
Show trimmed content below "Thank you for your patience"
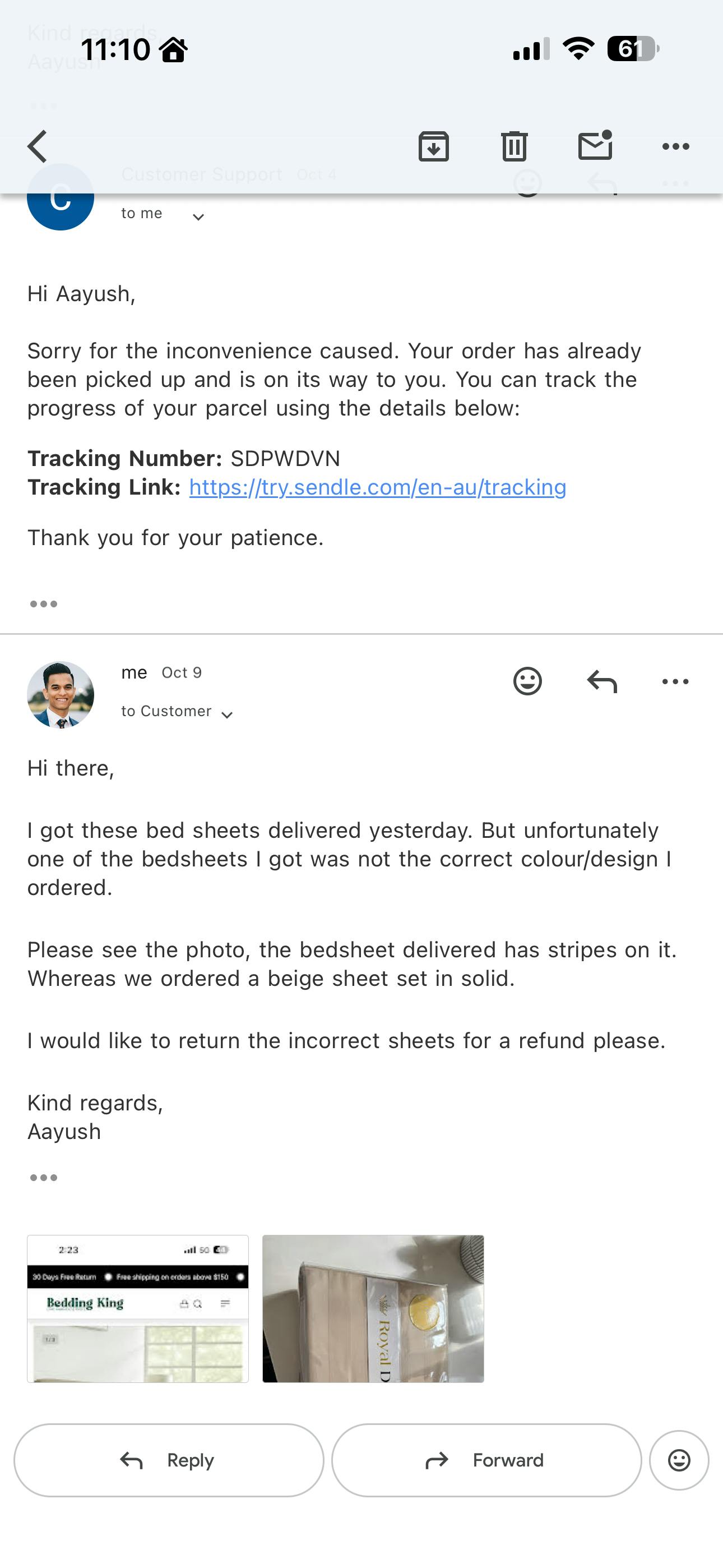pos(44,604)
